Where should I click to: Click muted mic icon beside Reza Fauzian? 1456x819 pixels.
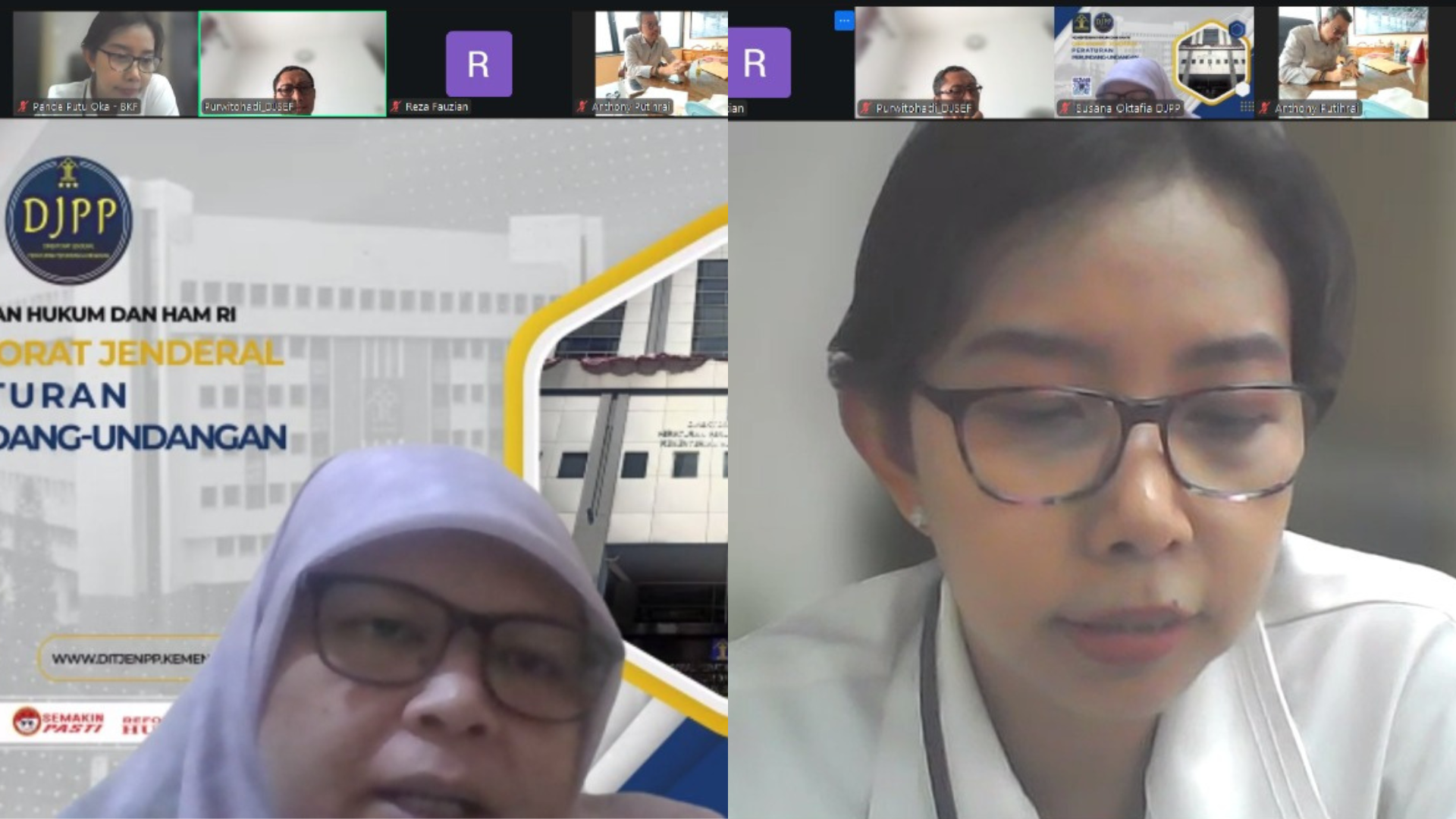coord(396,107)
